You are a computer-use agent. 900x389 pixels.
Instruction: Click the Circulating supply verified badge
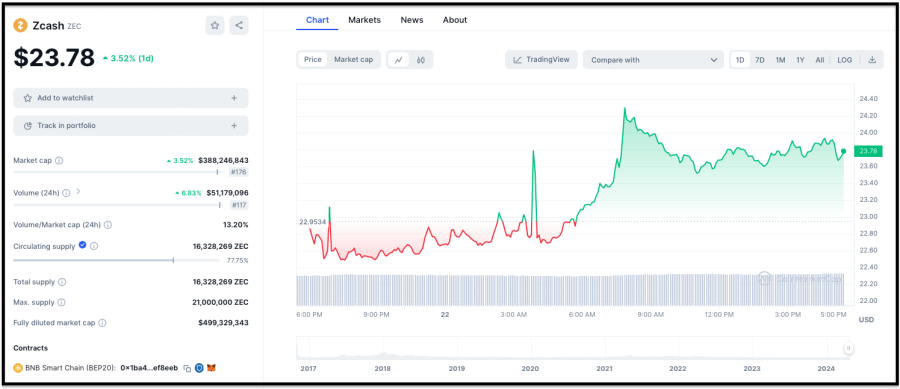(83, 245)
